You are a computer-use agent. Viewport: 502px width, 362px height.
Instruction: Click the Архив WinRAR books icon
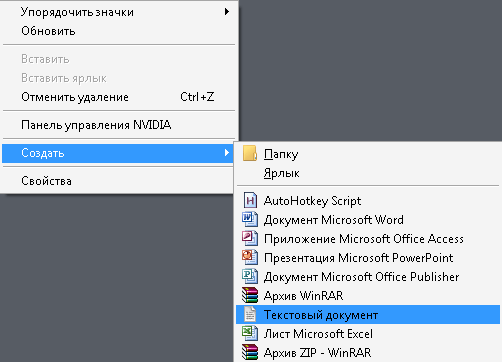250,295
